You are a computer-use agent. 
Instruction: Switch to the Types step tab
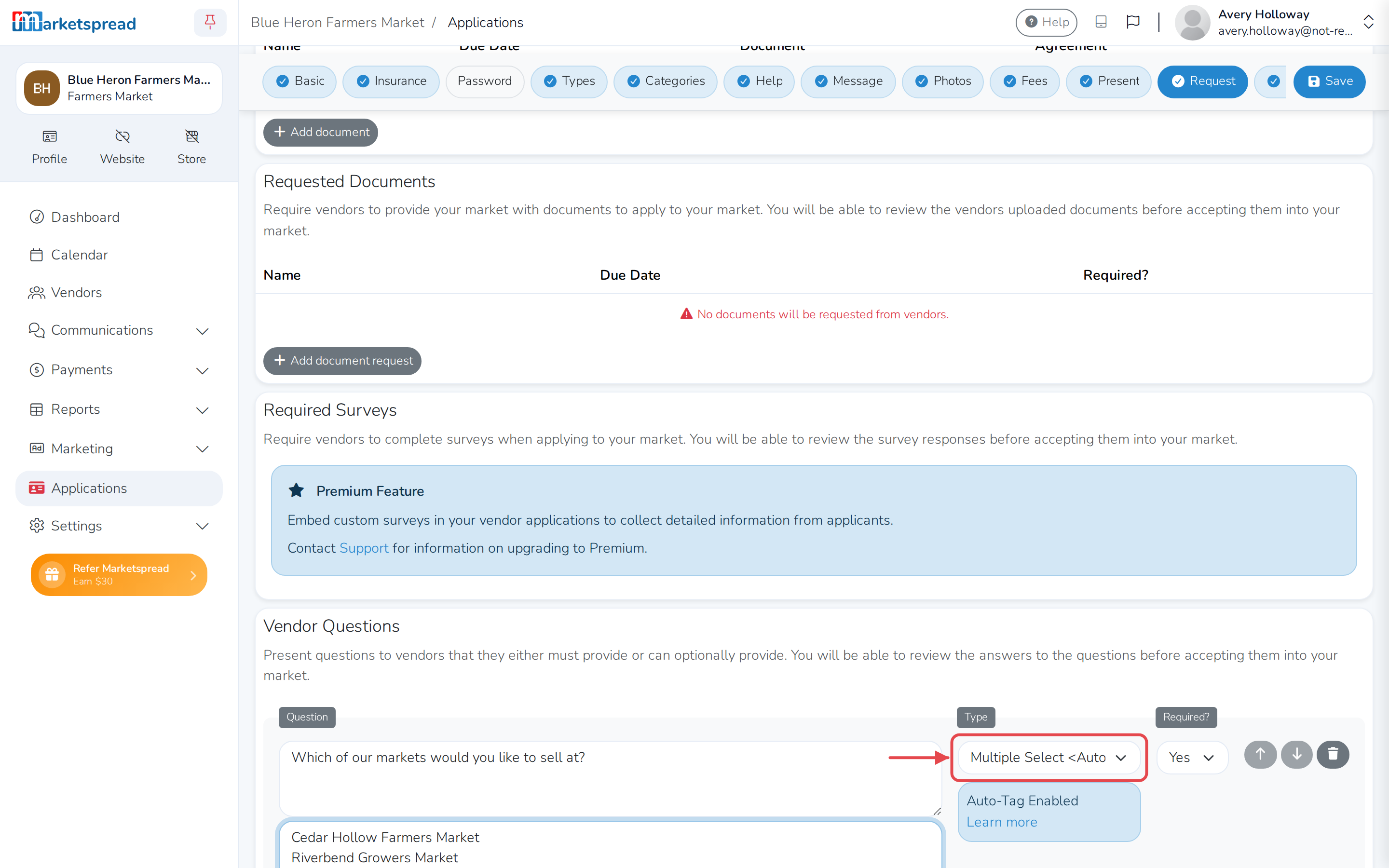pyautogui.click(x=569, y=81)
